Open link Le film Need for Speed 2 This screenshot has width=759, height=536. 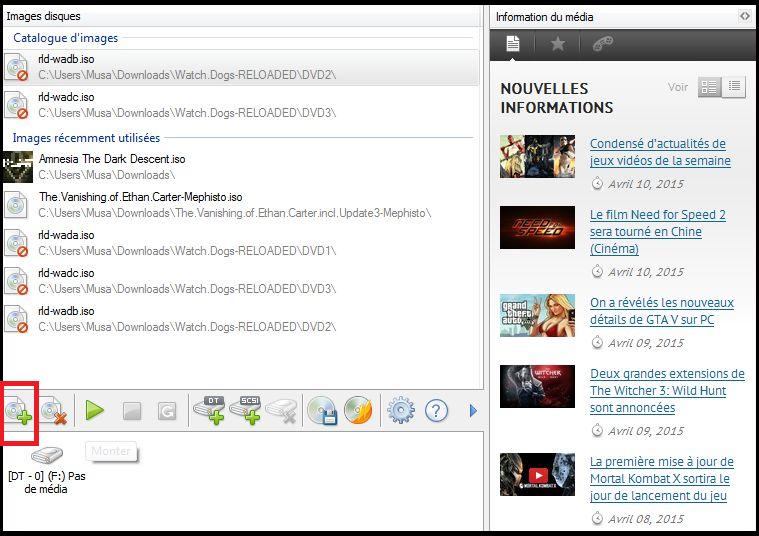[658, 231]
